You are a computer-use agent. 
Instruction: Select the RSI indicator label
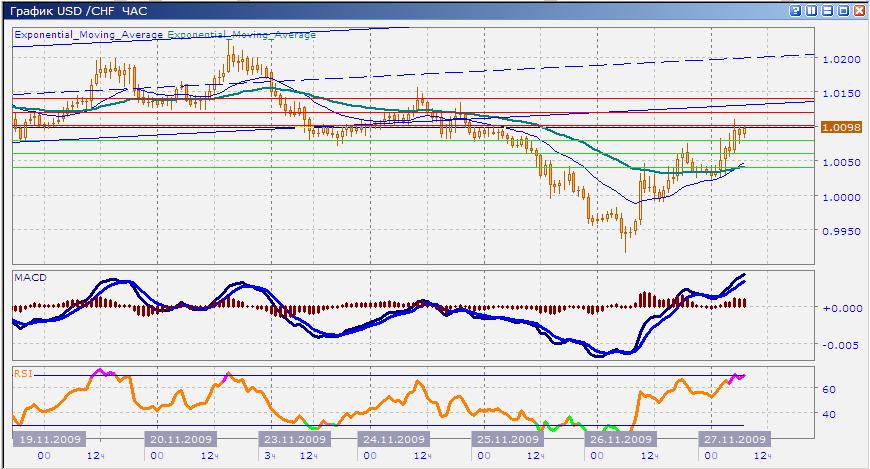pos(23,373)
